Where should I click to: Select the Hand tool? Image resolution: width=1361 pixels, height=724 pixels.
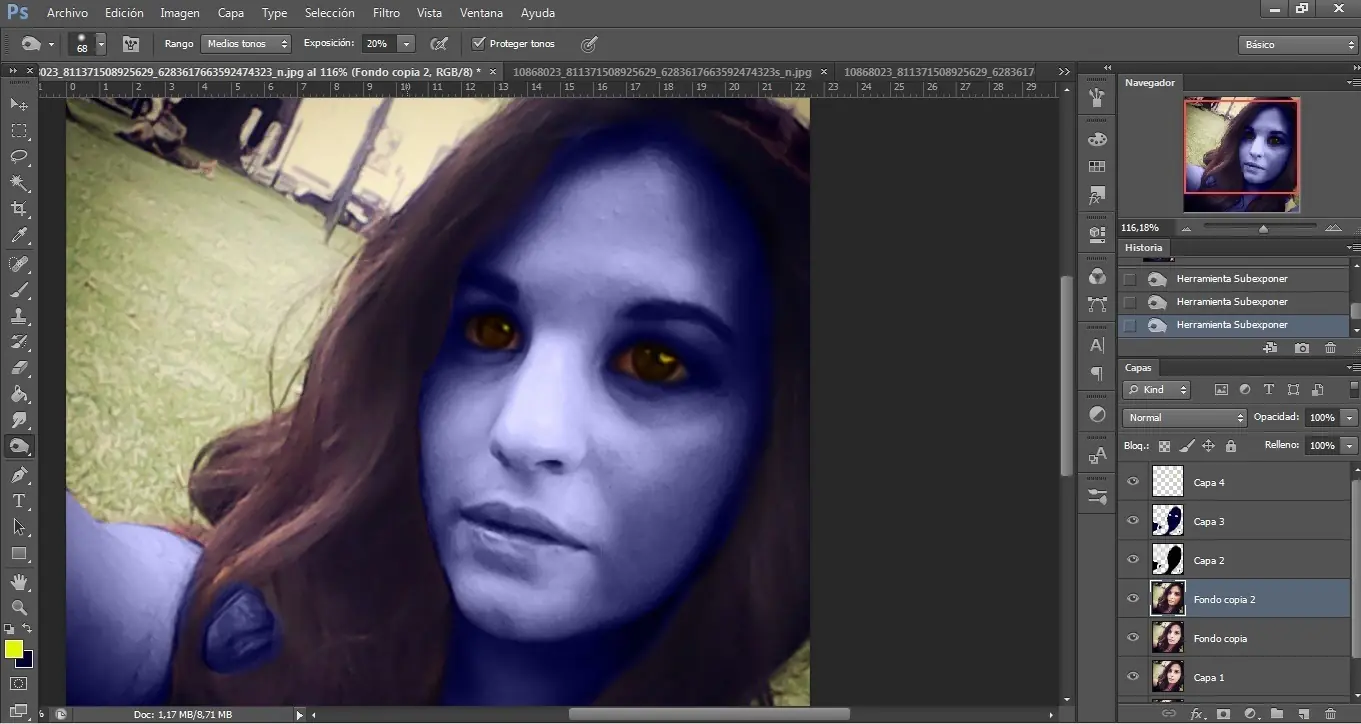19,581
